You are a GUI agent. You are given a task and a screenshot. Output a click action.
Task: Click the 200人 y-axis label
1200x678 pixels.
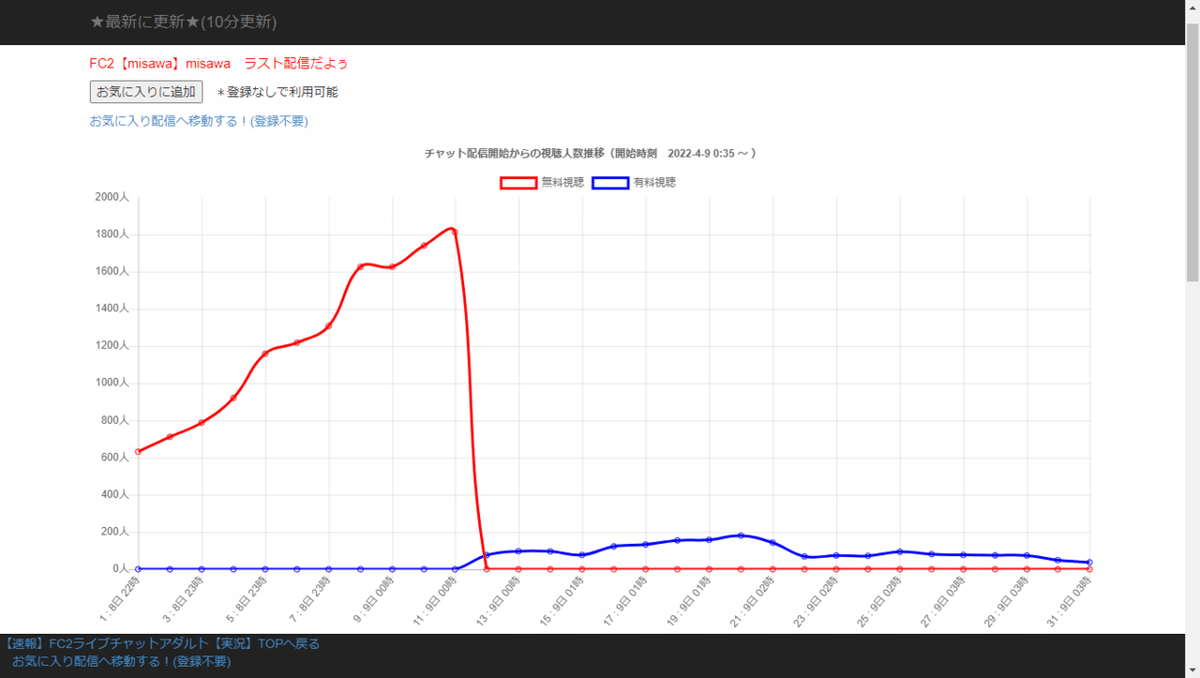(115, 532)
